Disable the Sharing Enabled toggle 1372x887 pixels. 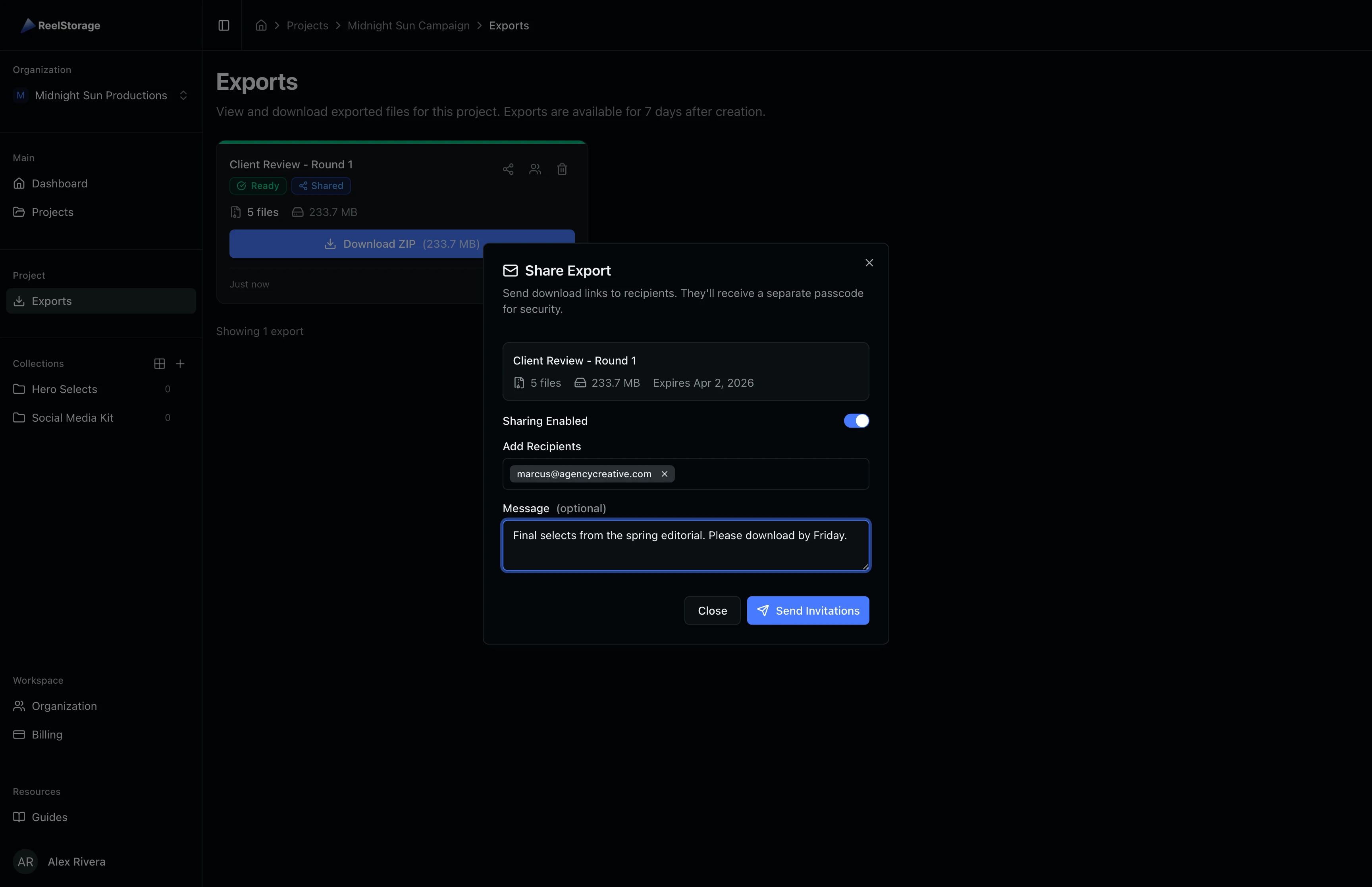(x=856, y=420)
